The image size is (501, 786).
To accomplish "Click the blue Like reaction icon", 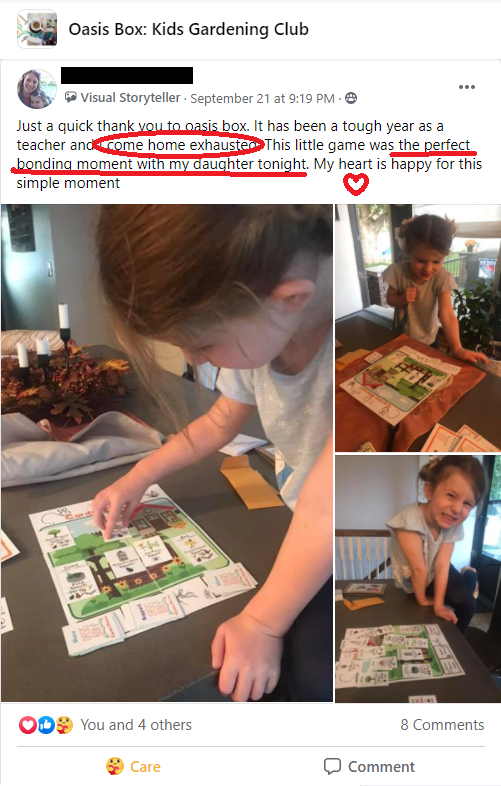I will point(46,725).
